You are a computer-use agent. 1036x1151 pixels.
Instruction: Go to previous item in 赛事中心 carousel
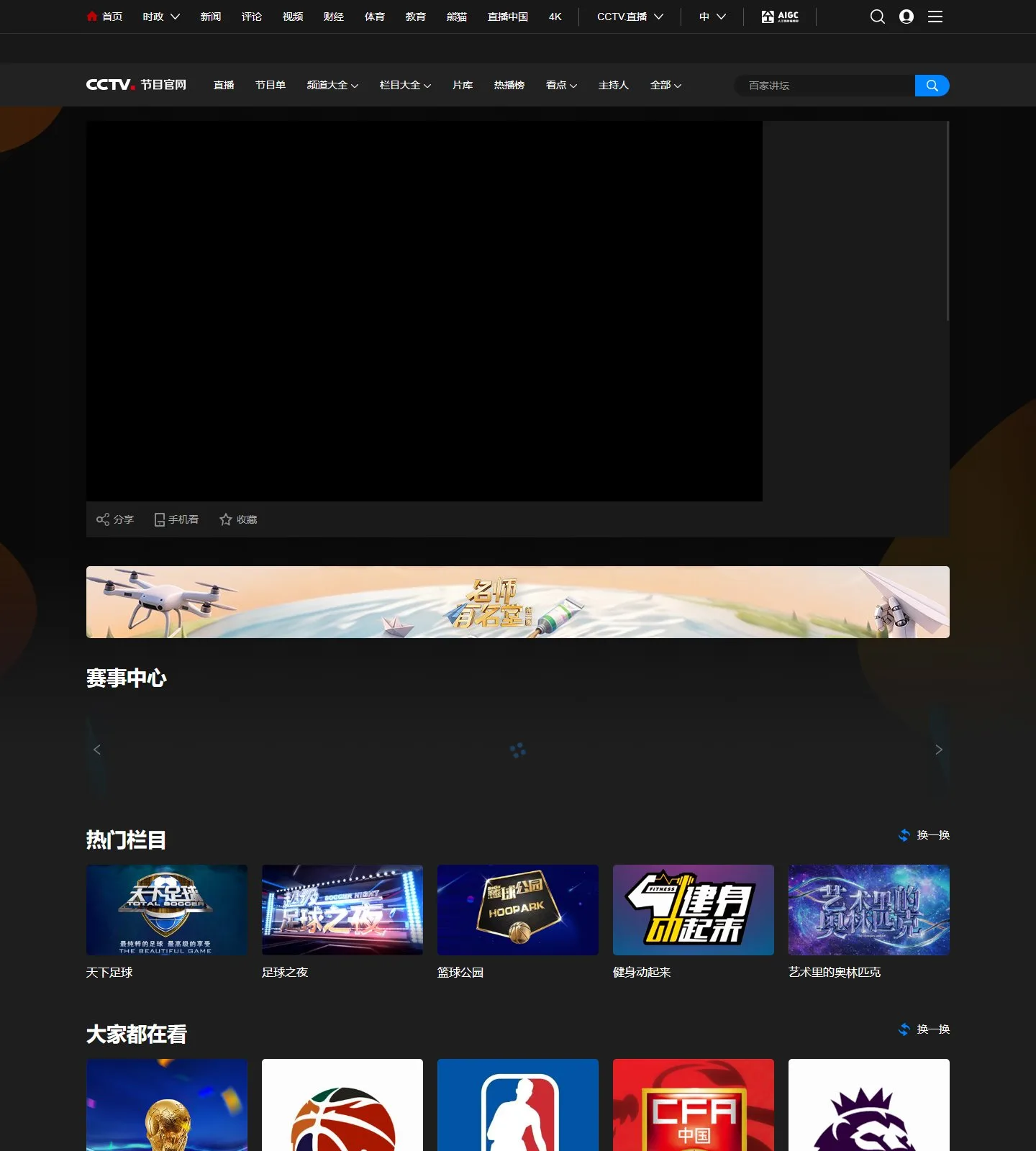coord(97,750)
